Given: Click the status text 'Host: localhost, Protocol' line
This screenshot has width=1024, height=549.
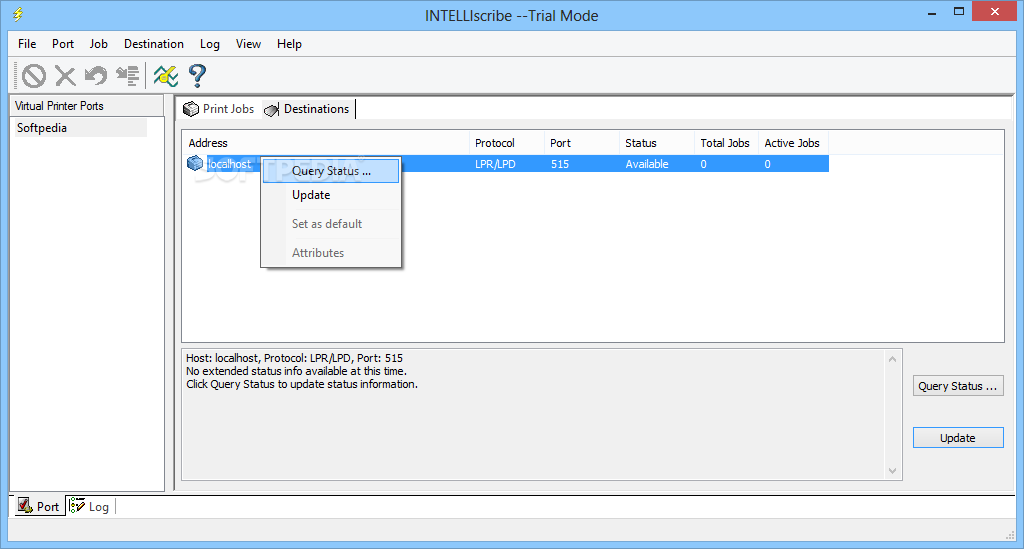Looking at the screenshot, I should point(294,358).
